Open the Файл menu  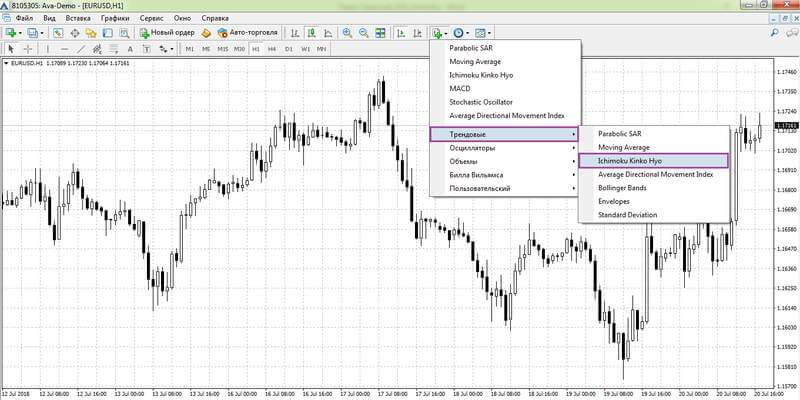click(24, 18)
